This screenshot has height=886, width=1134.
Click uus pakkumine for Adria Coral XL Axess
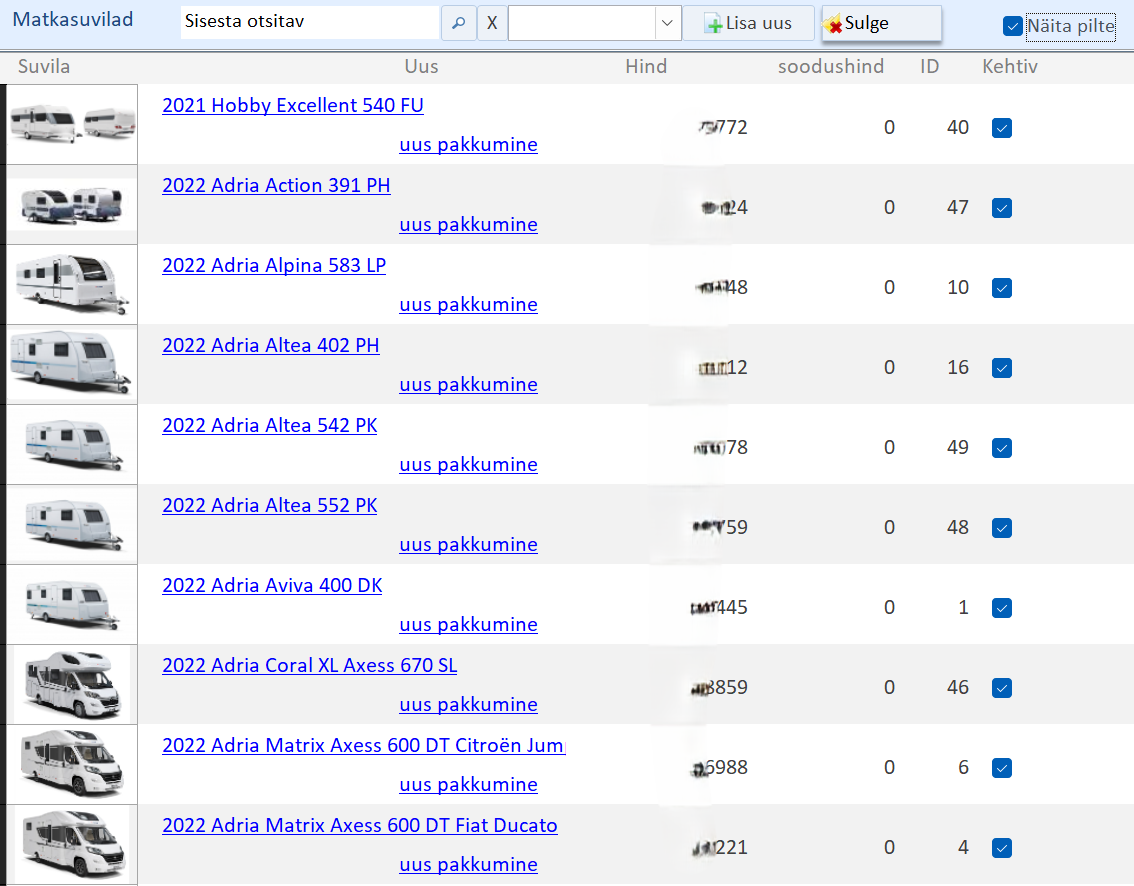pyautogui.click(x=469, y=704)
